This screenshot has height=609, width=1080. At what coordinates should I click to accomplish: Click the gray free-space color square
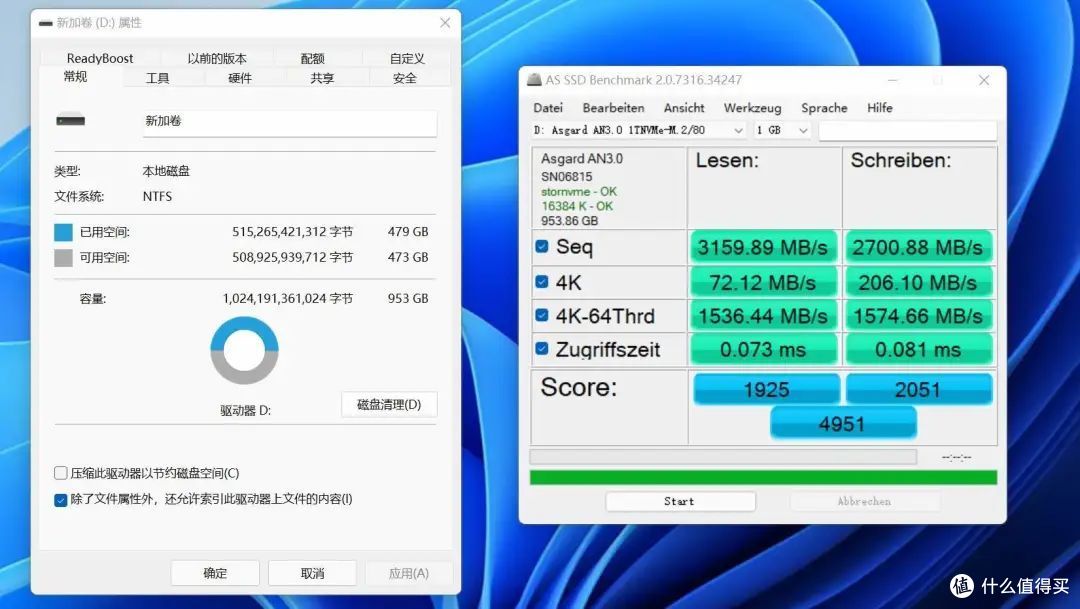click(x=63, y=258)
